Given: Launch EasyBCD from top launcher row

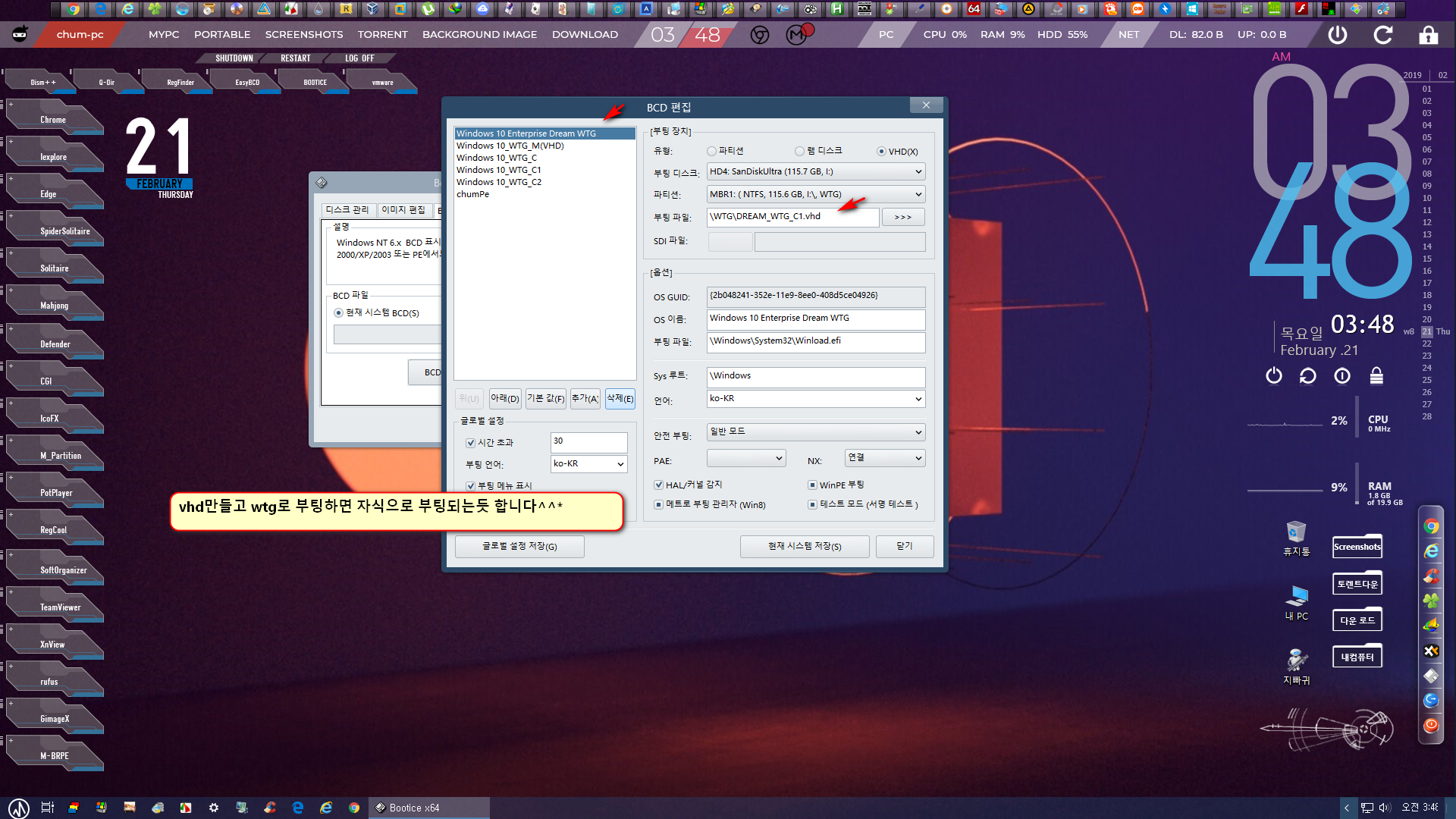Looking at the screenshot, I should pos(247,82).
